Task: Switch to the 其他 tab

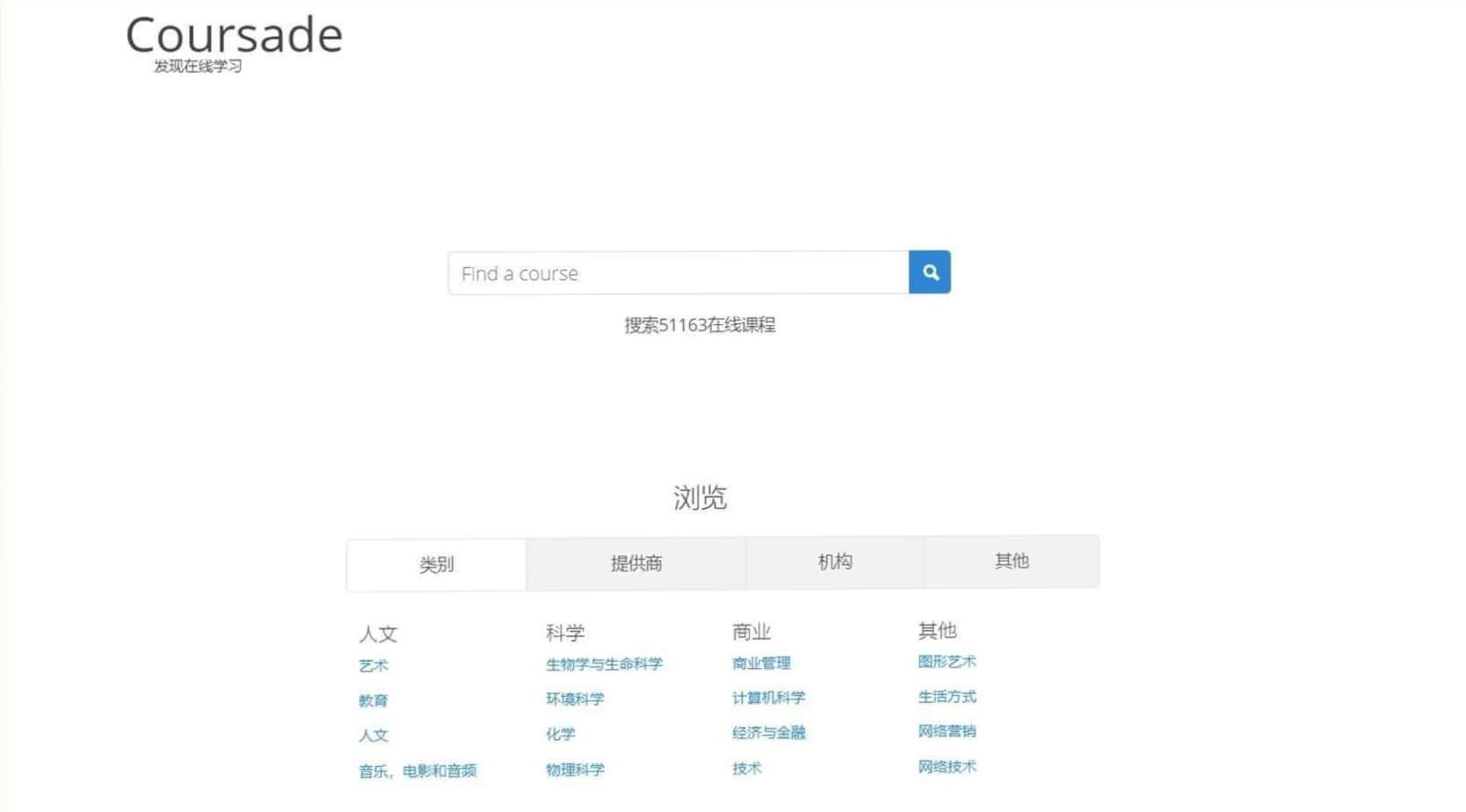Action: [x=1011, y=562]
